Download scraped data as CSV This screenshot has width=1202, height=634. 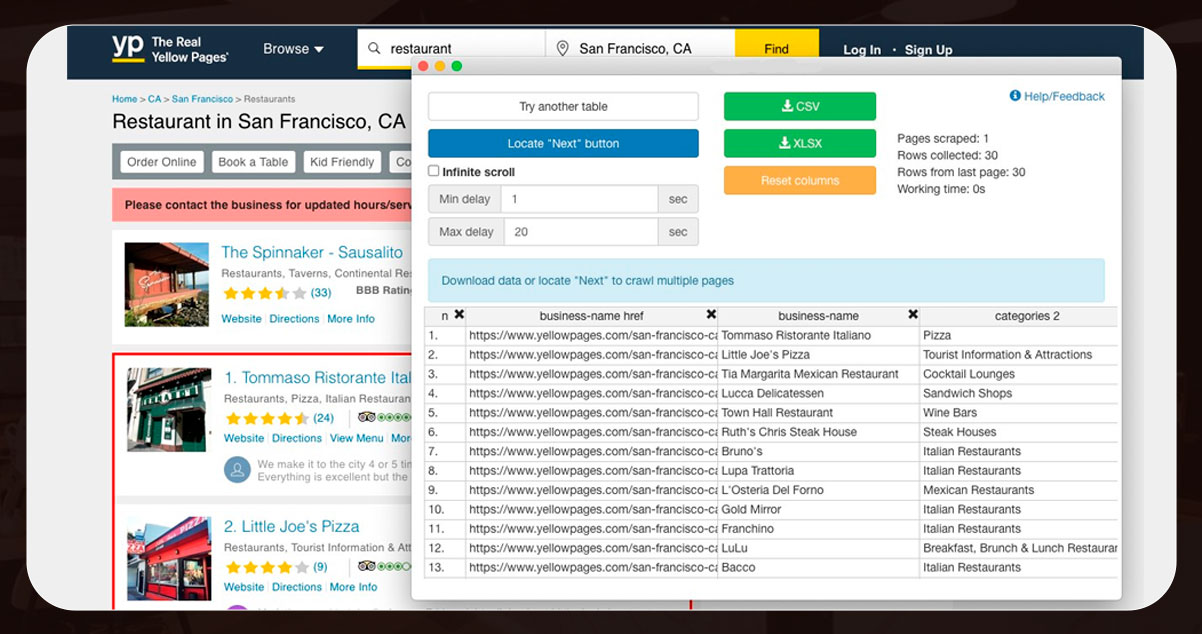[x=799, y=106]
